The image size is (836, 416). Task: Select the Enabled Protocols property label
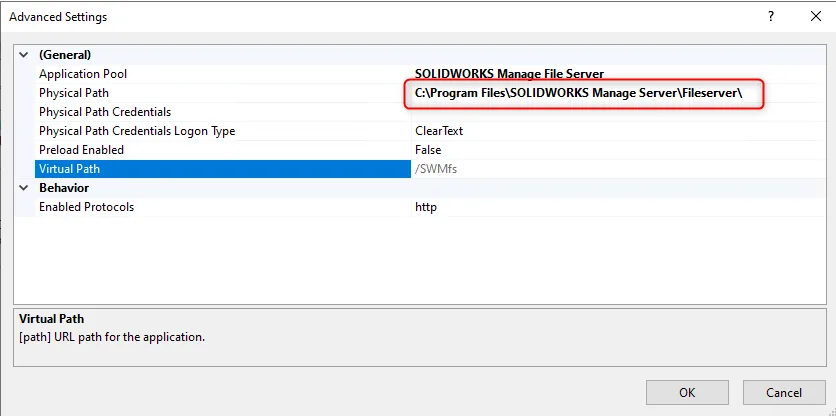tap(86, 207)
